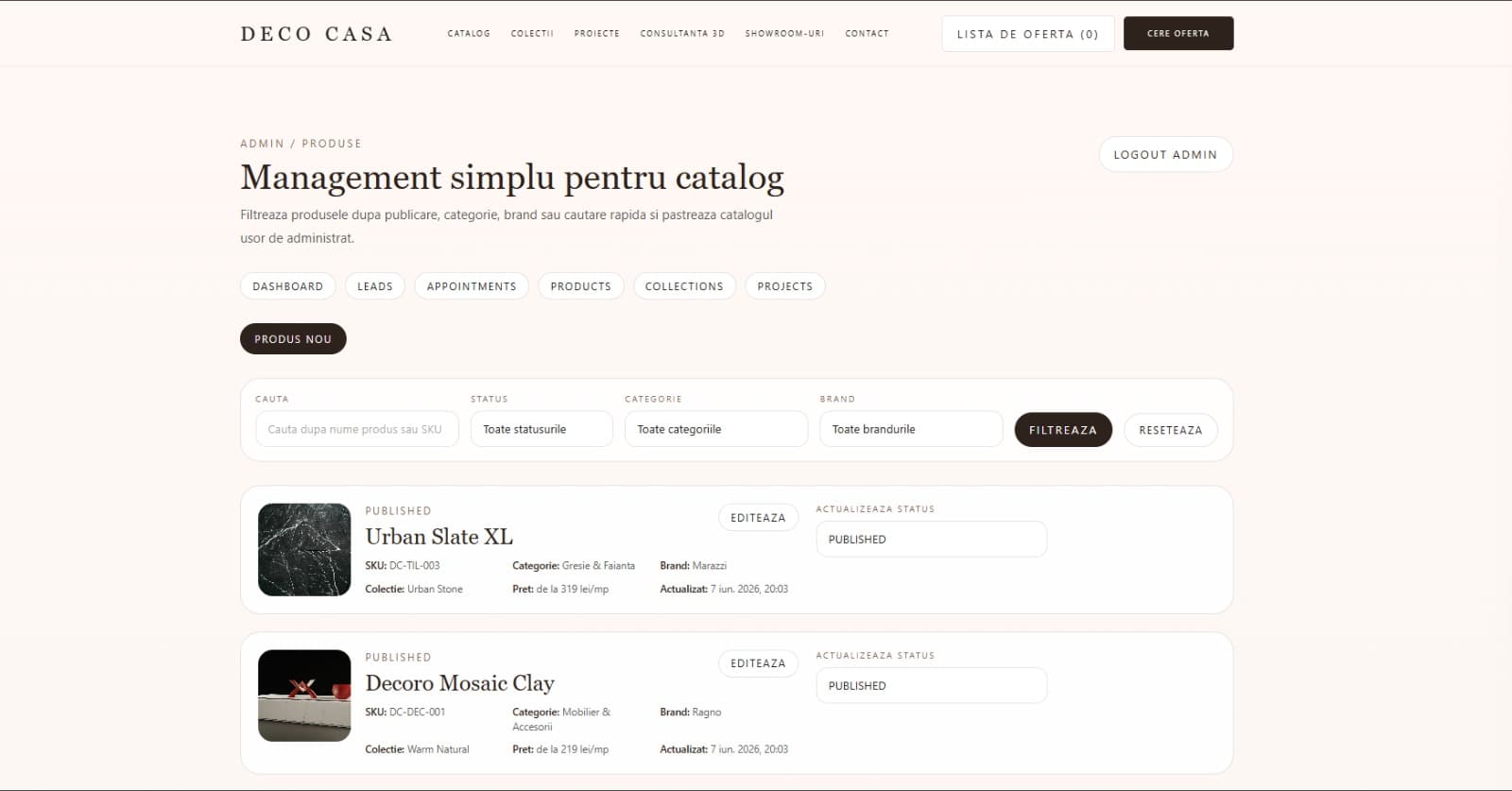Open Urban Slate XL product thumbnail
The image size is (1512, 791).
[304, 550]
